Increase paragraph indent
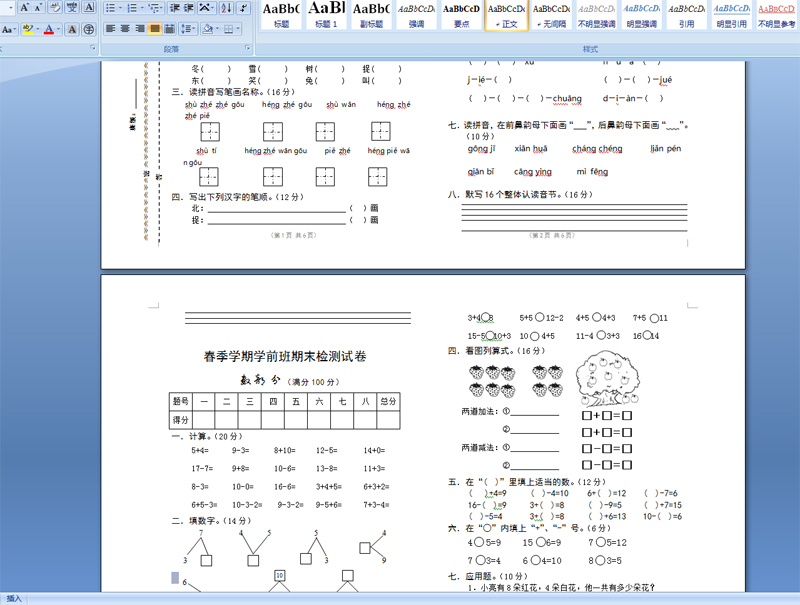The image size is (800, 605). pos(188,8)
